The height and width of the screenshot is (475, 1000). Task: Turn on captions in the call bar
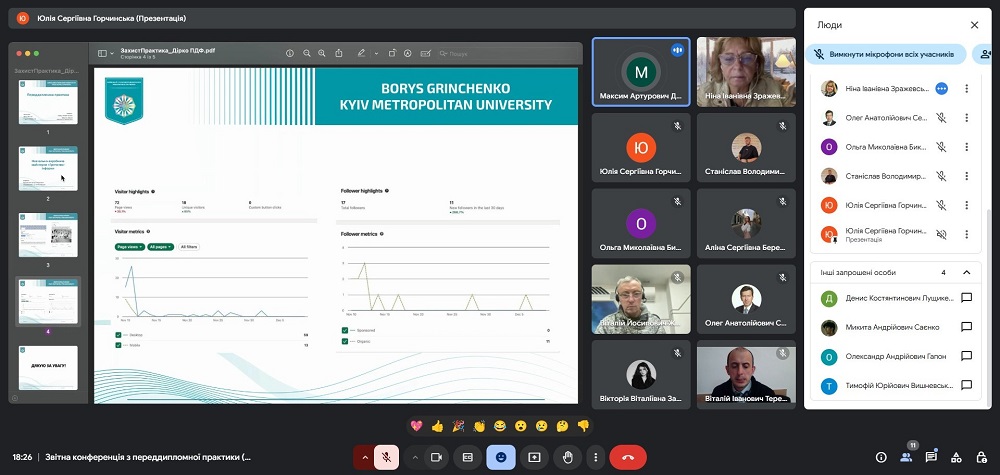tap(467, 457)
